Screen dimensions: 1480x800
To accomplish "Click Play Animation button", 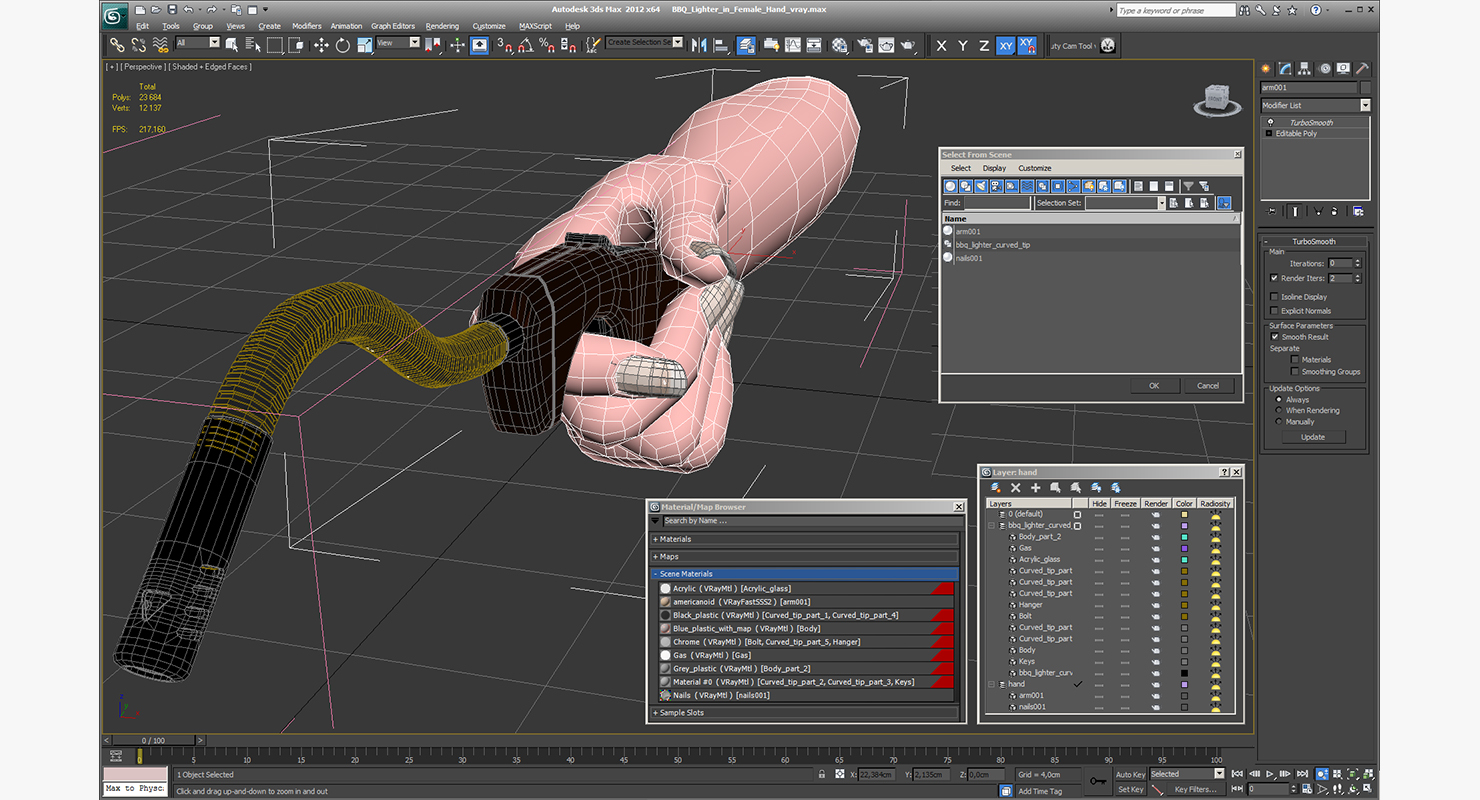I will [1271, 774].
